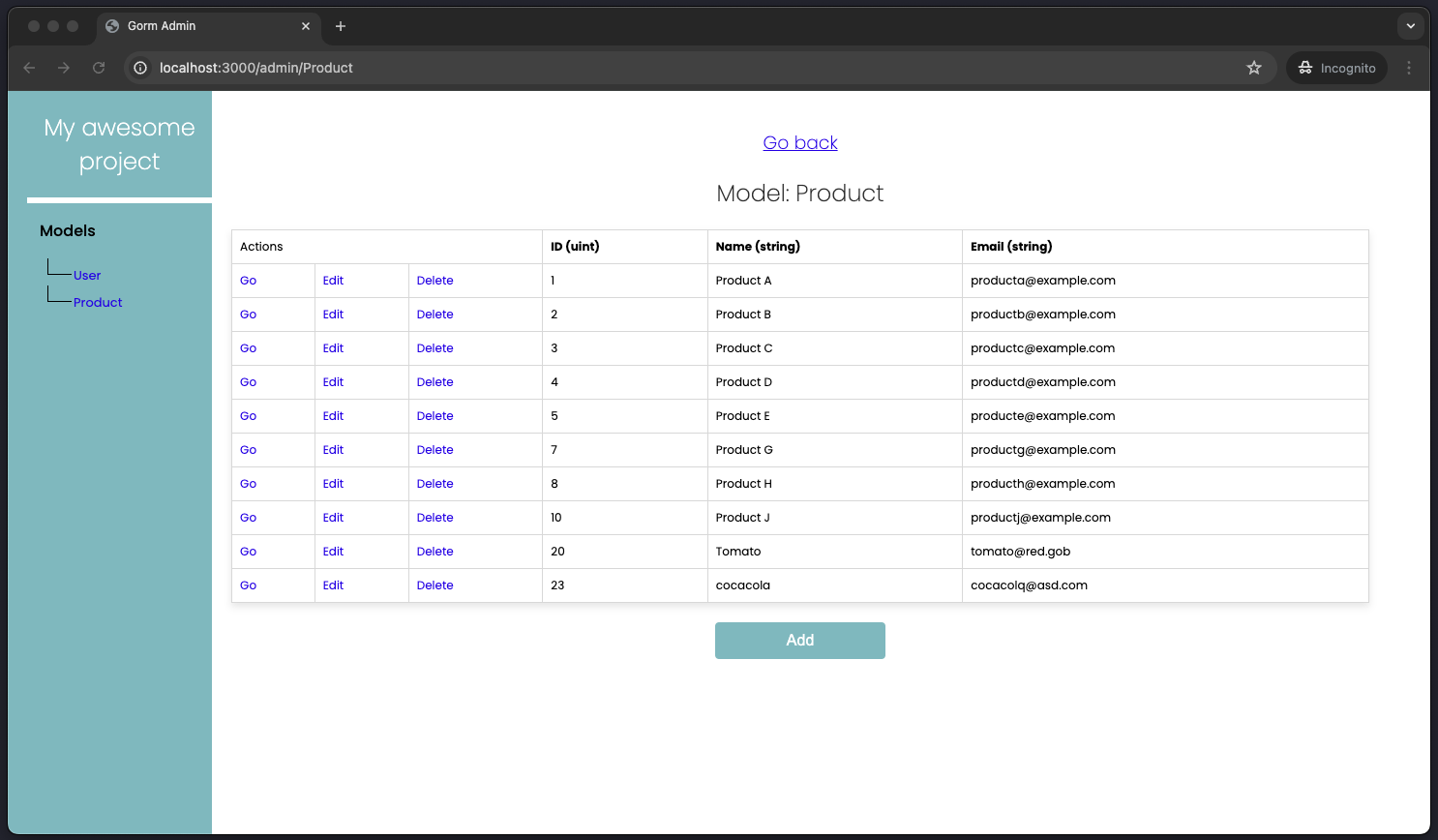Screen dimensions: 1438x840
Task: Click Edit for the cocacola row
Action: point(333,585)
